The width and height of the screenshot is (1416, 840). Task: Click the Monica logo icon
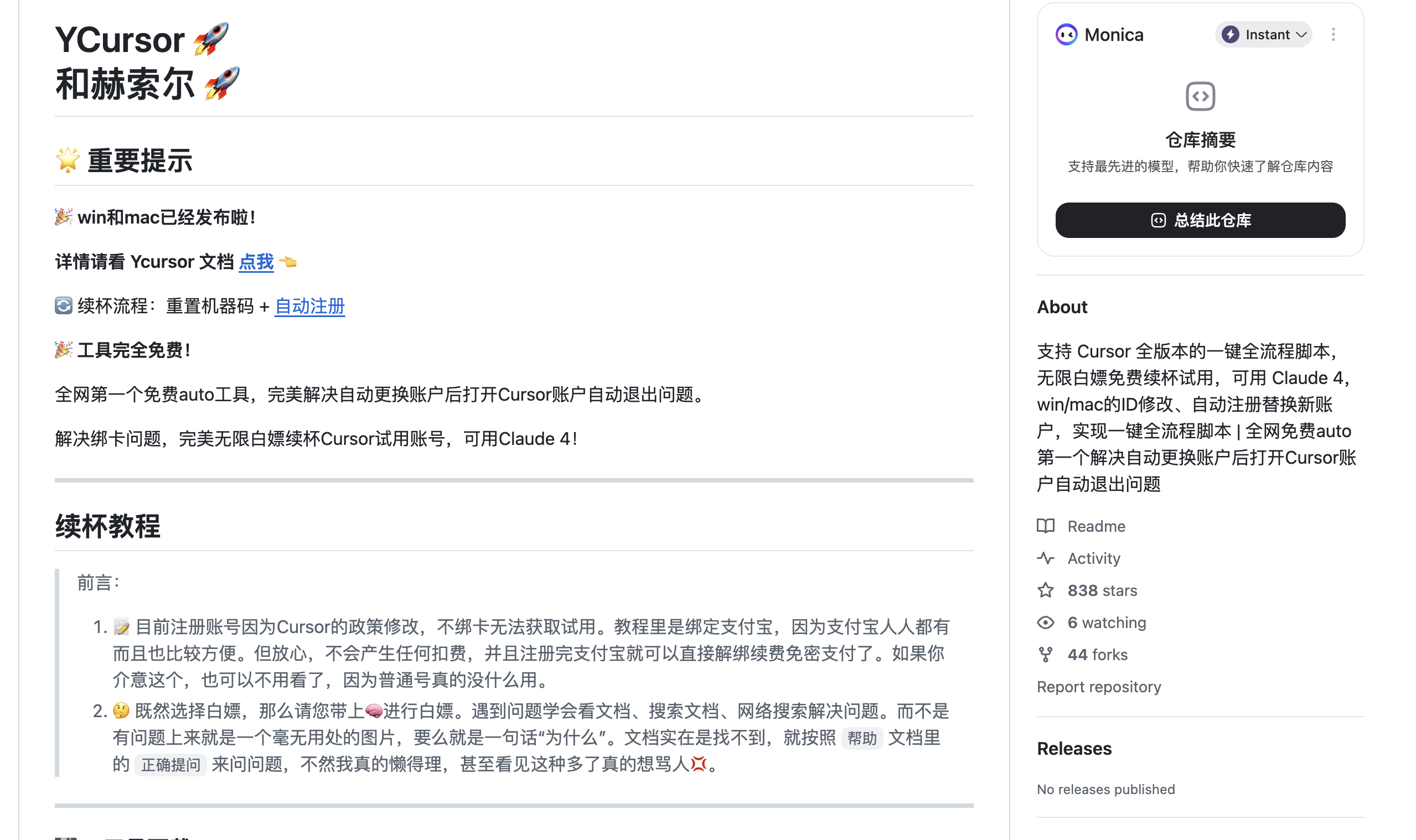[1066, 34]
